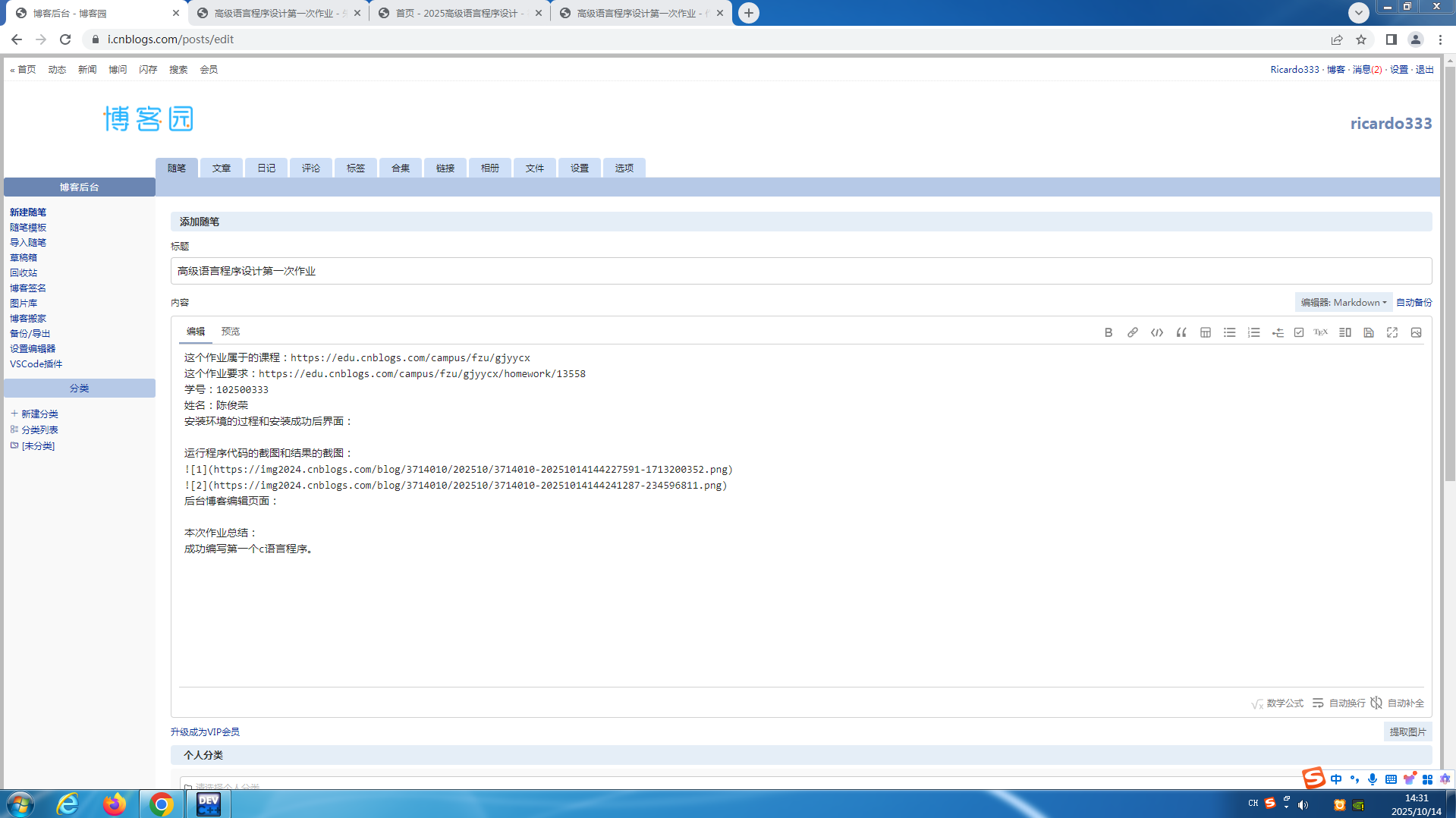
Task: Insert an ordered numbered list
Action: [1254, 332]
